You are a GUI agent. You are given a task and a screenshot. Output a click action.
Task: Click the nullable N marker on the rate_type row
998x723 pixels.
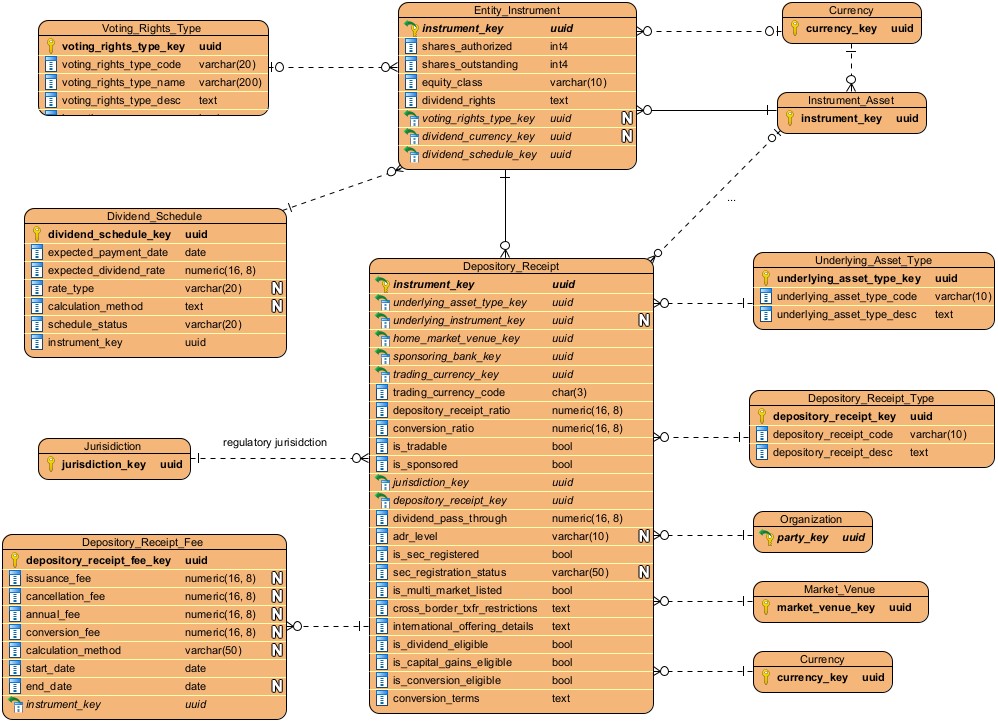click(278, 289)
